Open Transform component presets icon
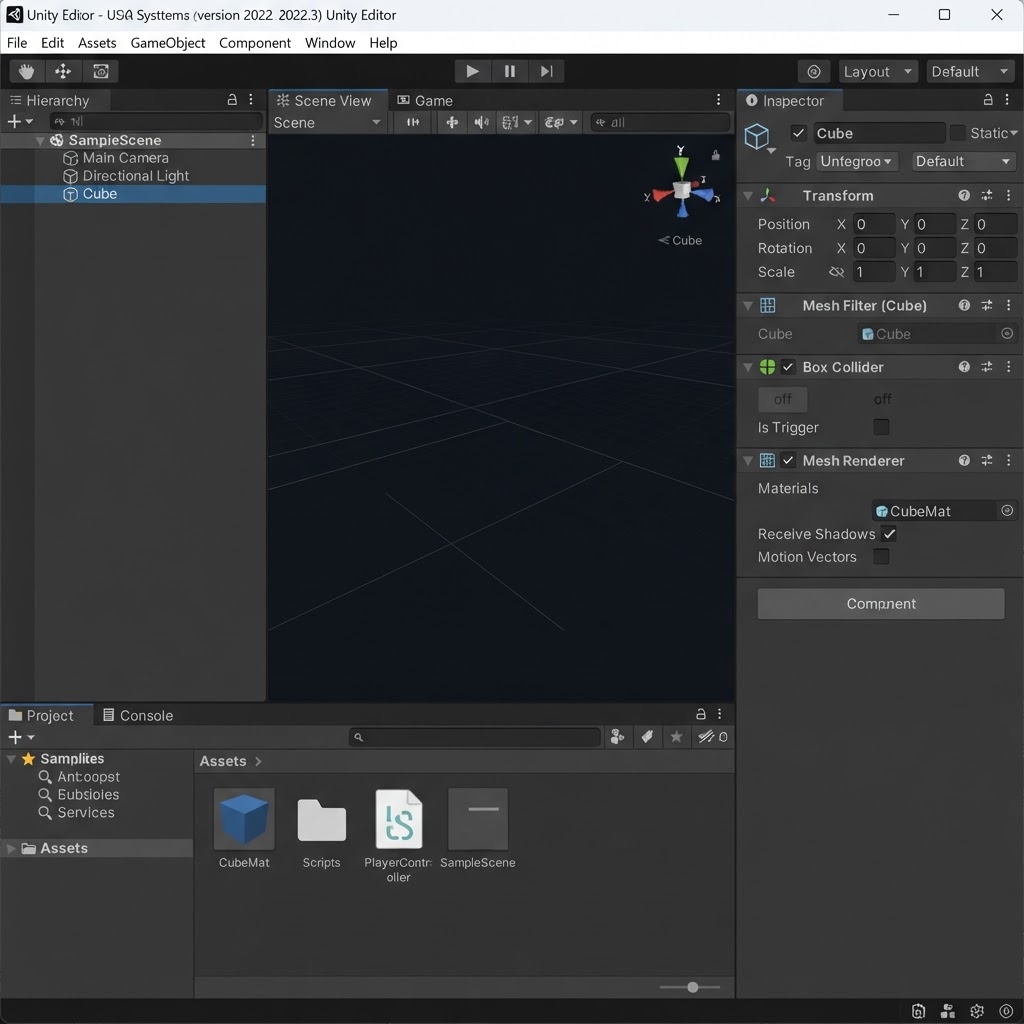Screen dimensions: 1024x1024 coord(987,195)
